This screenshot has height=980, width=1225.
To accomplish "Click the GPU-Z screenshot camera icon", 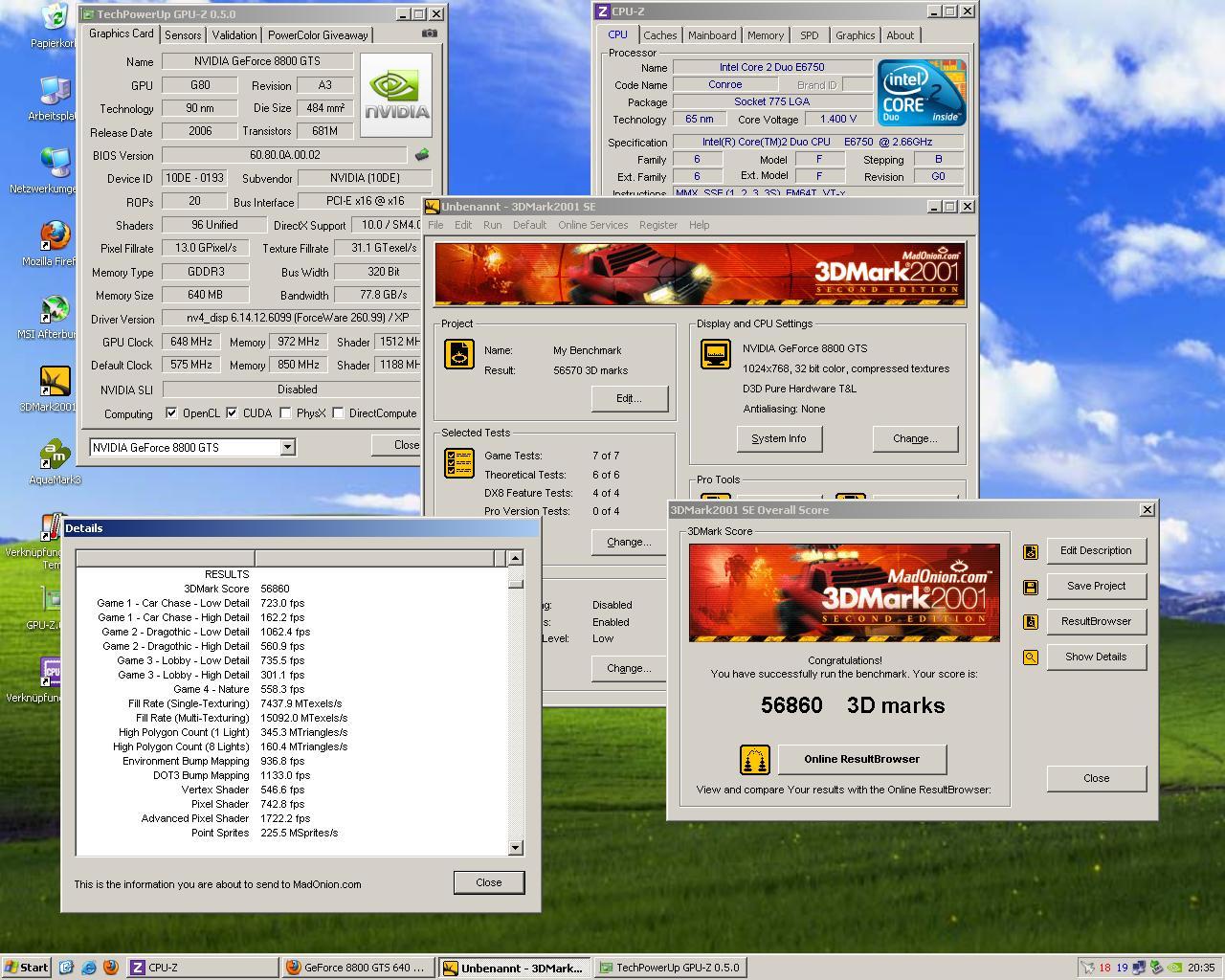I will pos(430,33).
